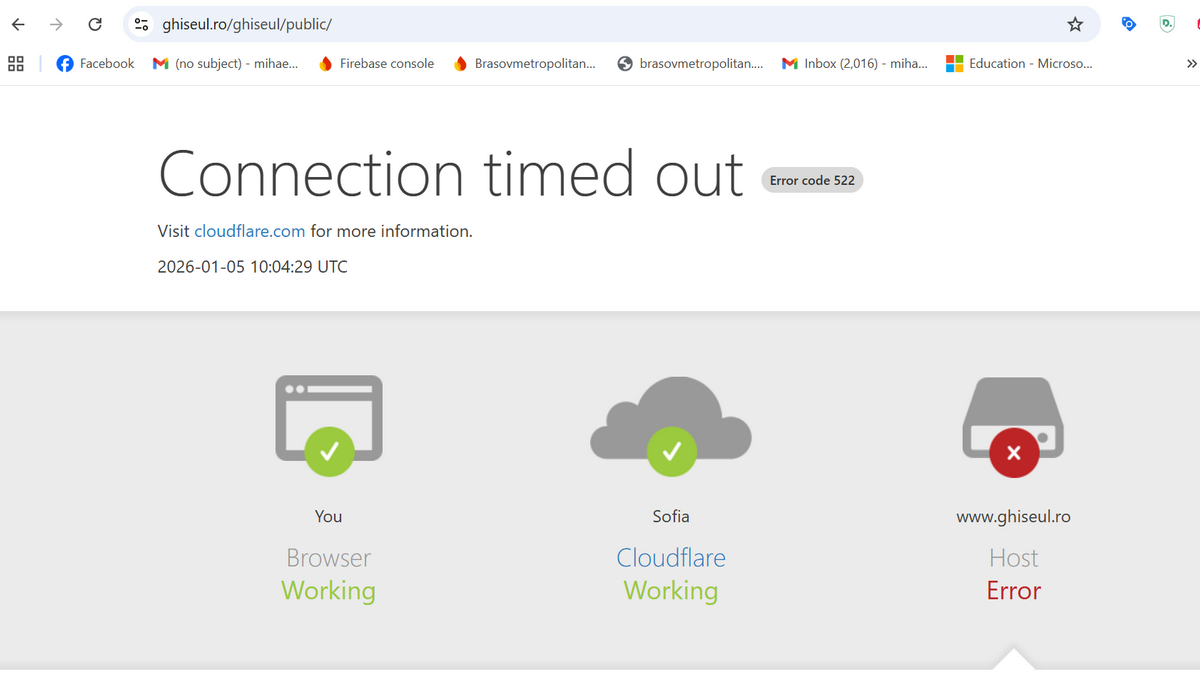1200x675 pixels.
Task: Open the apps grid in bookmarks bar
Action: 16,63
